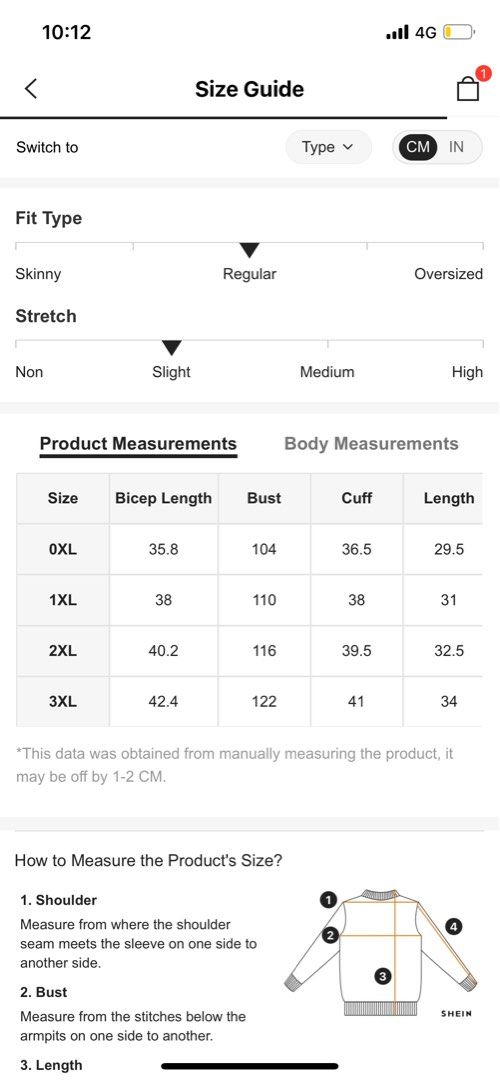Tap marker 2 on sweater diagram

tap(330, 935)
